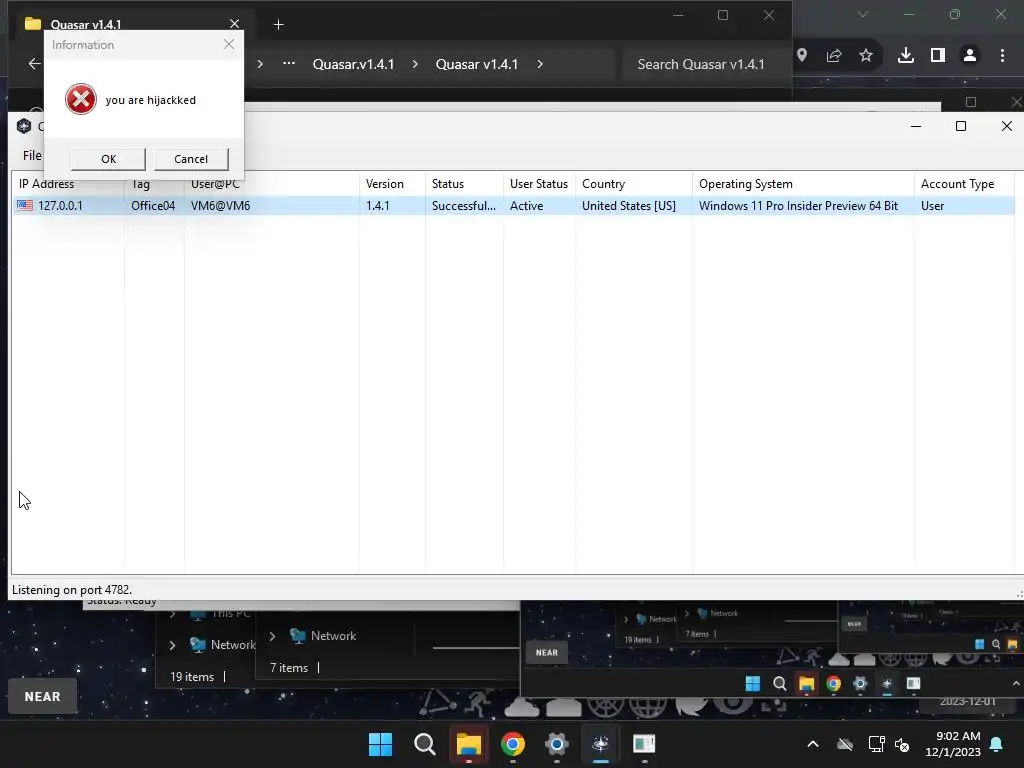
Task: Click the muted volume tray icon
Action: tap(903, 744)
